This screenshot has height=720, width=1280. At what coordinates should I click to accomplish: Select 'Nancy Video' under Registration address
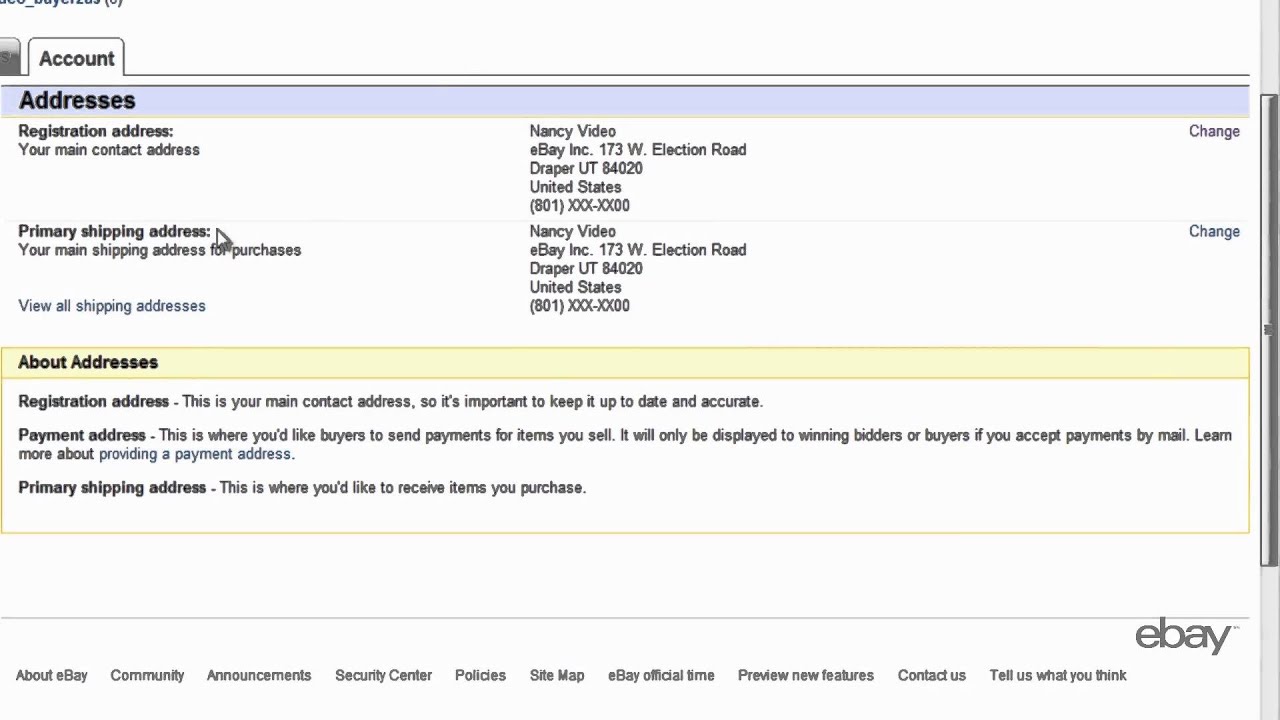(x=573, y=131)
